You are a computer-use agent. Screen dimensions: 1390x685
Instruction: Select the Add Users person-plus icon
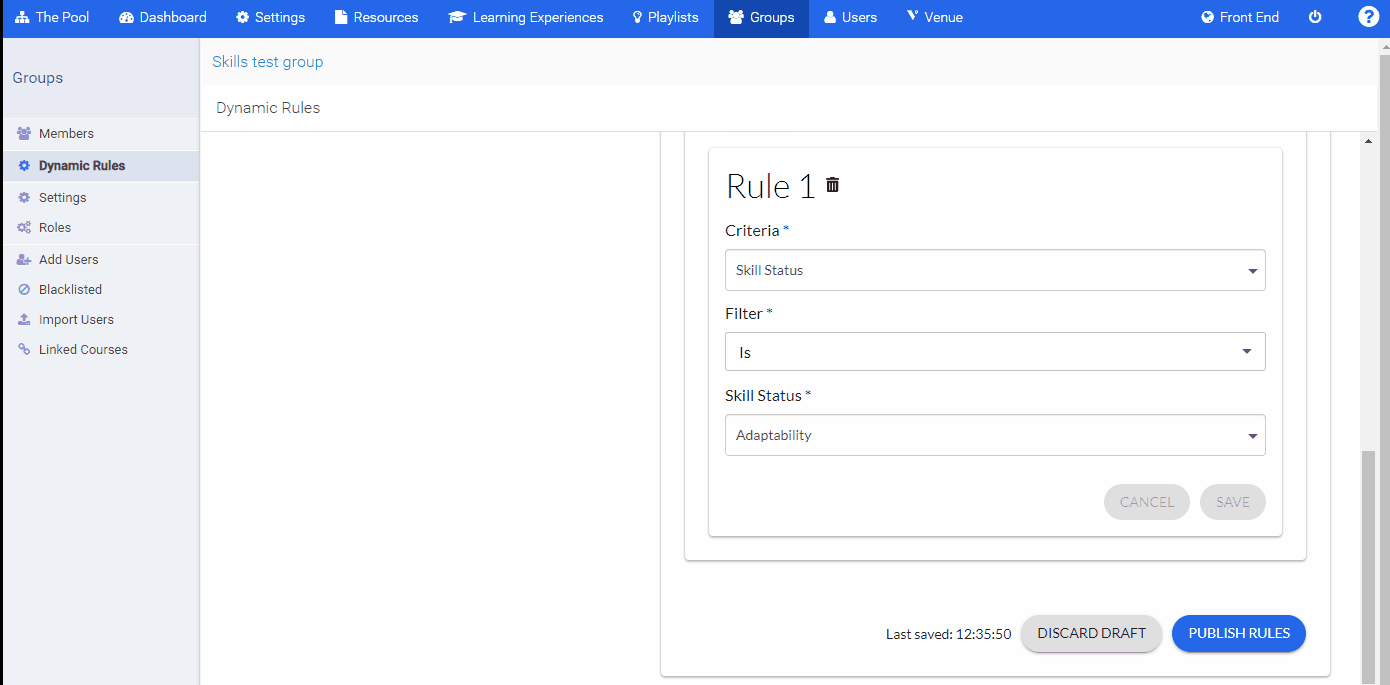[23, 259]
